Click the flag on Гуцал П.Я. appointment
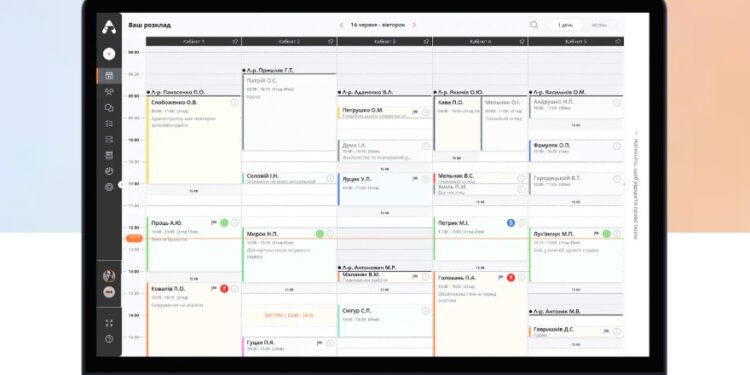This screenshot has width=750, height=375. (x=319, y=343)
